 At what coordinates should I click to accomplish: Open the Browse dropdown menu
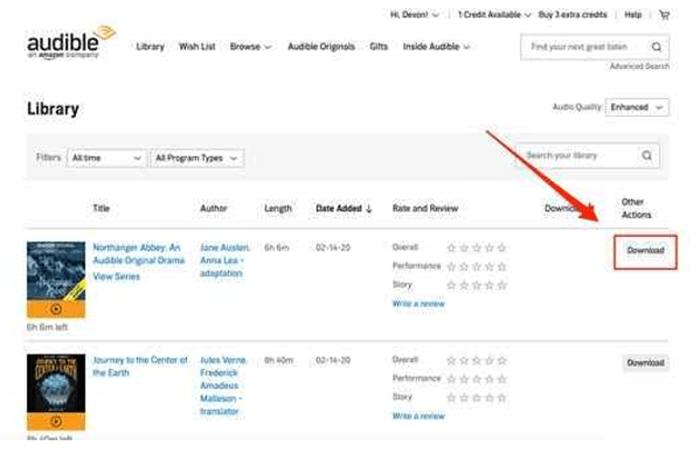point(250,46)
